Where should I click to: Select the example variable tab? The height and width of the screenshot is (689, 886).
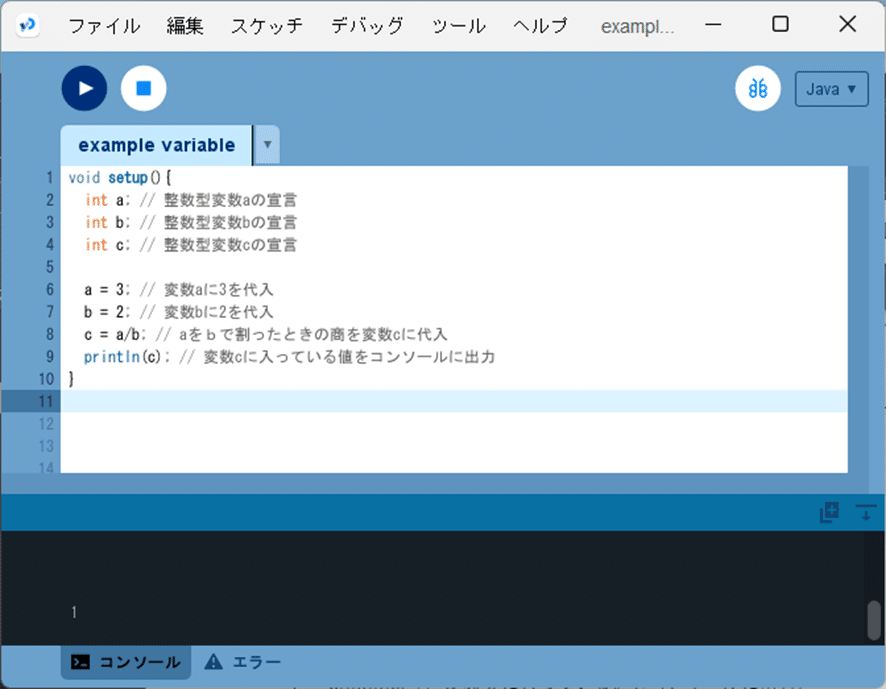[157, 145]
